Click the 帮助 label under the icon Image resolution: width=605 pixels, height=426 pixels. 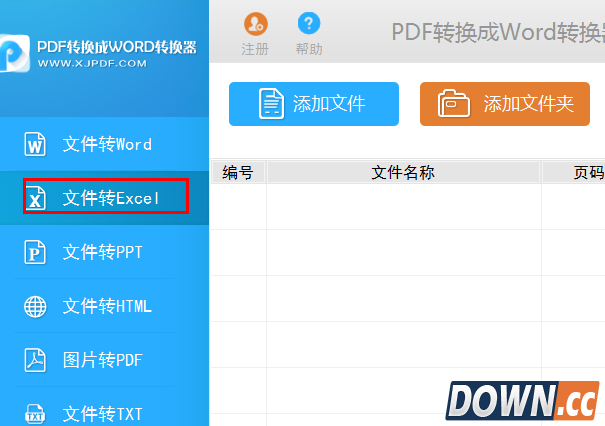[x=309, y=49]
